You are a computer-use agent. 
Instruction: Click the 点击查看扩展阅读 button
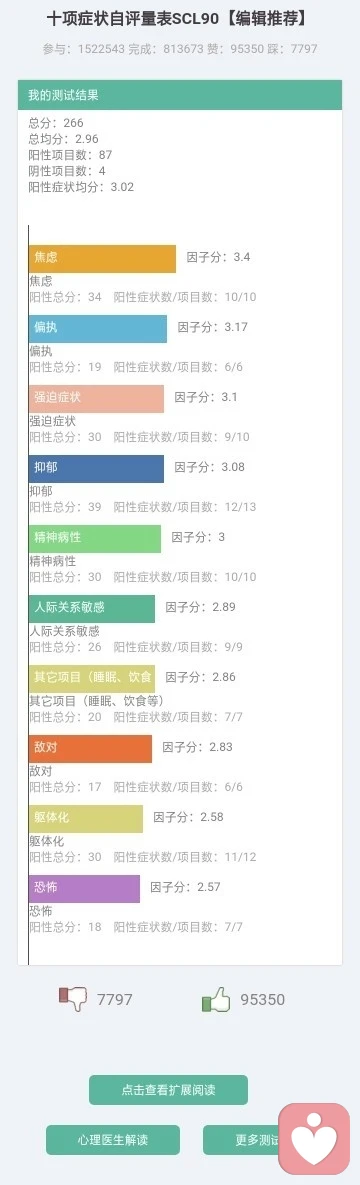pyautogui.click(x=169, y=1090)
